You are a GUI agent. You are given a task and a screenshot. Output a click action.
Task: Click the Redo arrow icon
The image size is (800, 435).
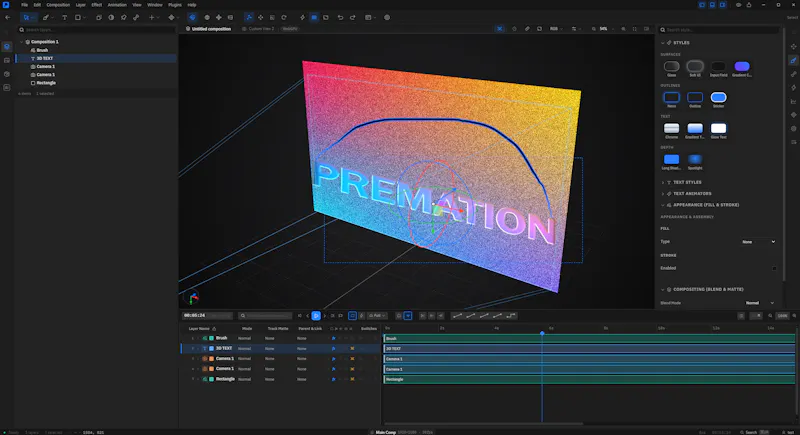pos(353,17)
